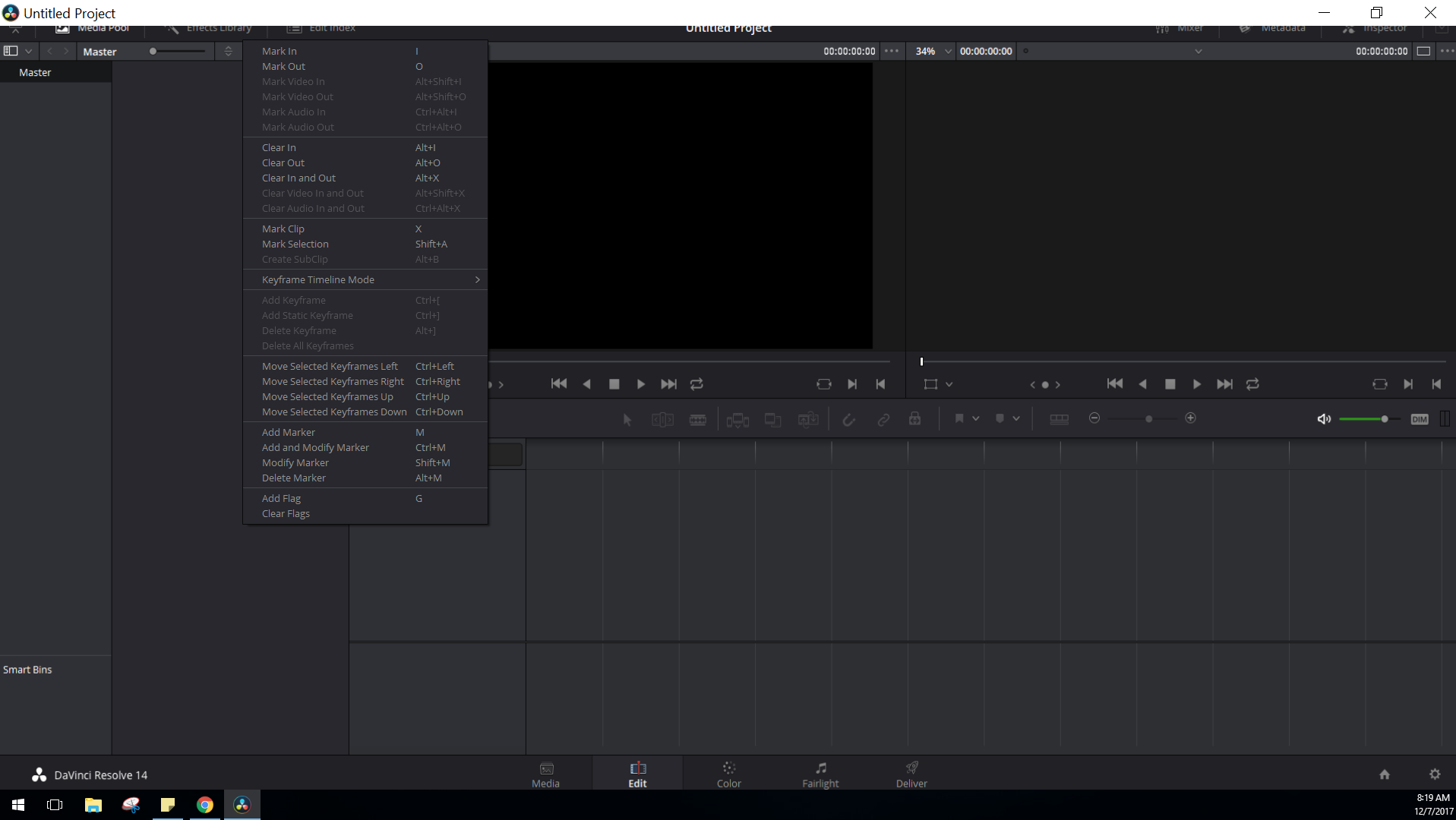Click the Flag icon in timeline toolbar
The width and height of the screenshot is (1456, 820).
(x=959, y=418)
